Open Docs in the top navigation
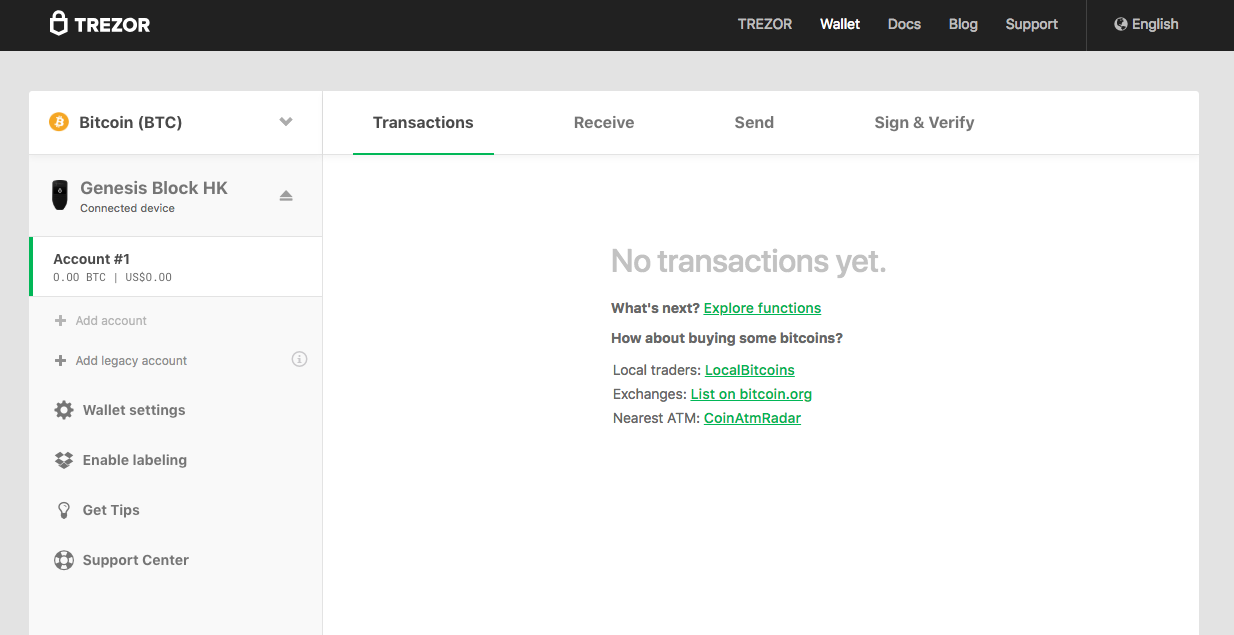The width and height of the screenshot is (1234, 635). pos(904,24)
